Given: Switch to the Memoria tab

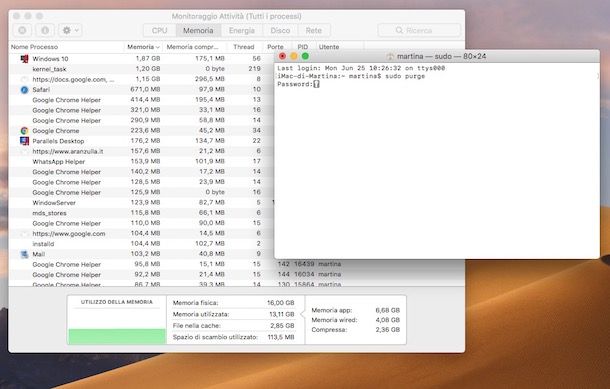Looking at the screenshot, I should tap(198, 30).
